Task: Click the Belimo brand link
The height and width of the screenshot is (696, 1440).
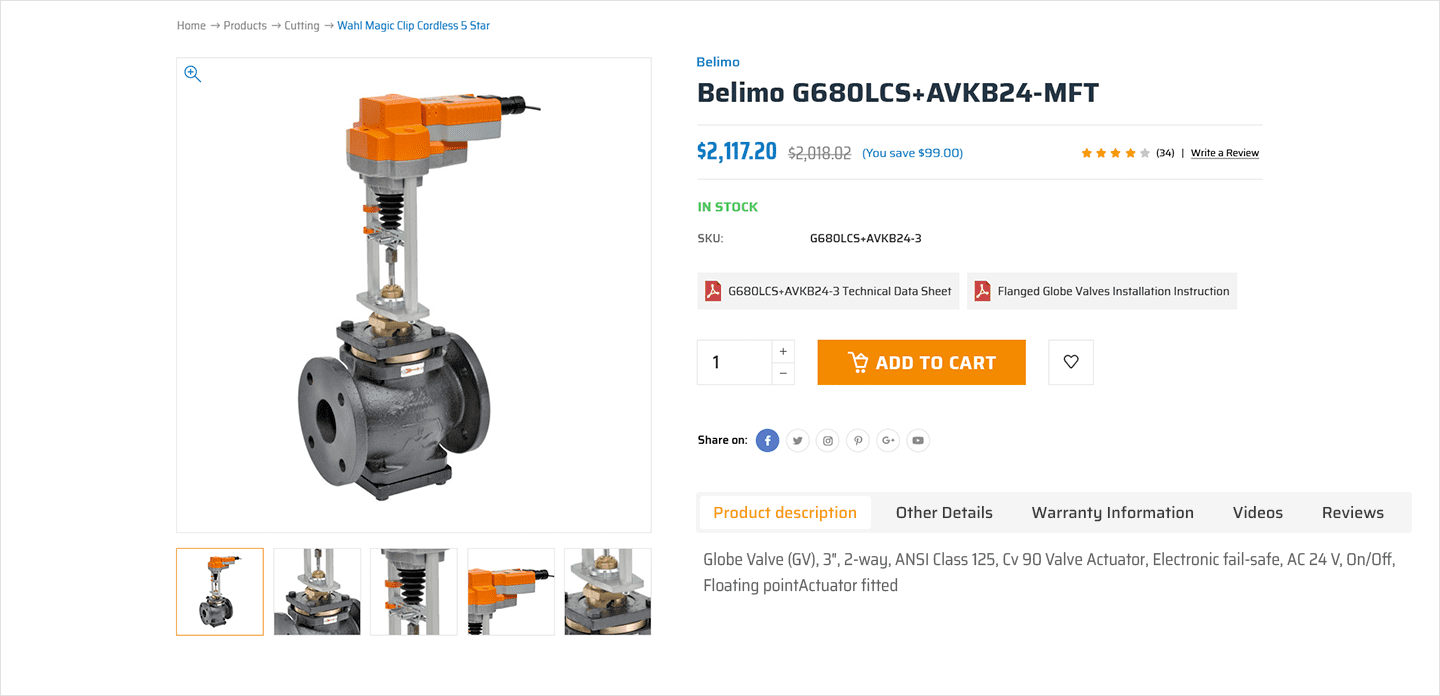Action: tap(718, 62)
